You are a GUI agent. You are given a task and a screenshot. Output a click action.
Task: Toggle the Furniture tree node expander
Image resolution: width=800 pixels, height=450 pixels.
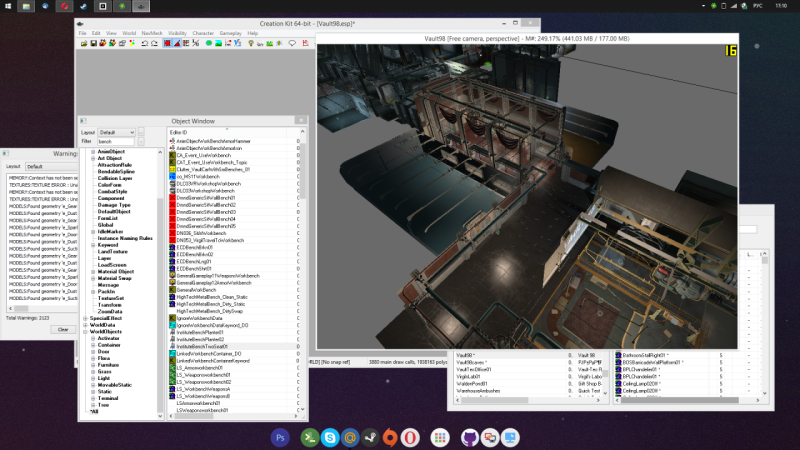tap(93, 365)
